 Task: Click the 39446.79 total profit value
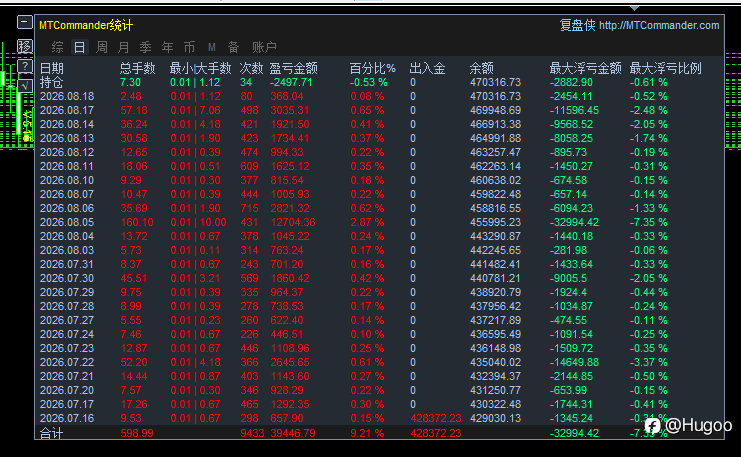tap(293, 433)
